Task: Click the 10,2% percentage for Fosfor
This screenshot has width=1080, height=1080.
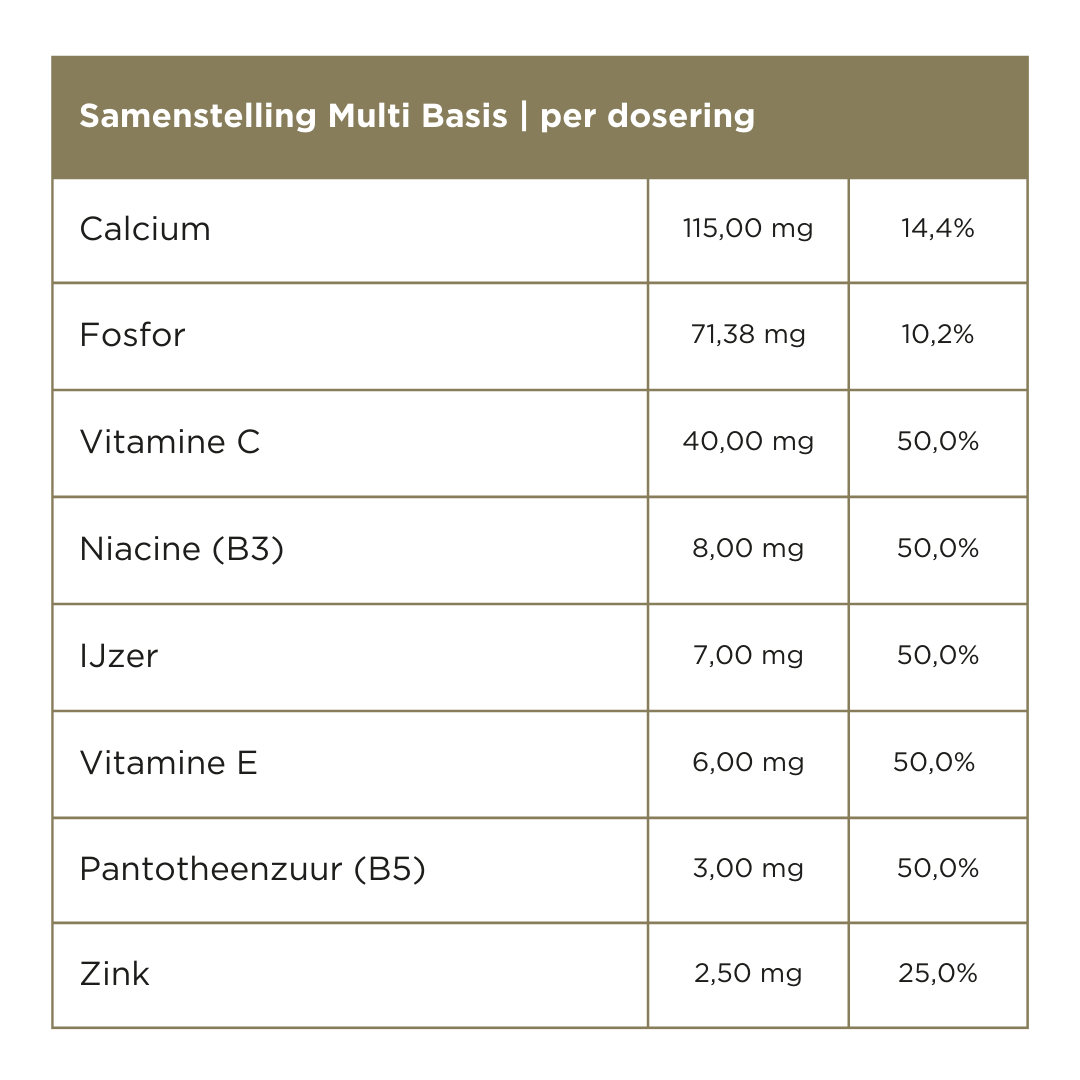Action: (937, 335)
